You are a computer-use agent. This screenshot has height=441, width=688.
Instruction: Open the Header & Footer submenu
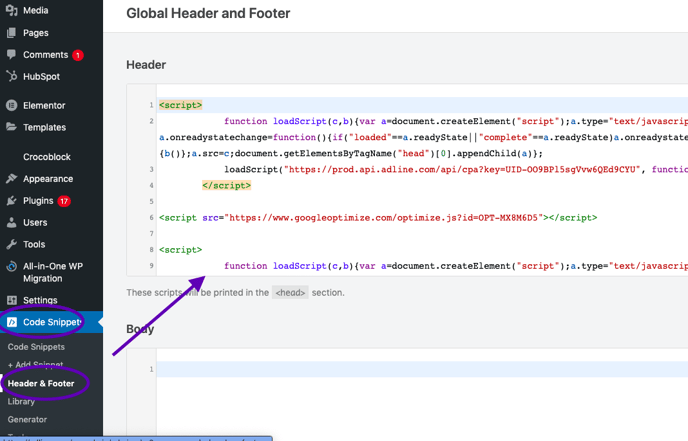coord(41,383)
